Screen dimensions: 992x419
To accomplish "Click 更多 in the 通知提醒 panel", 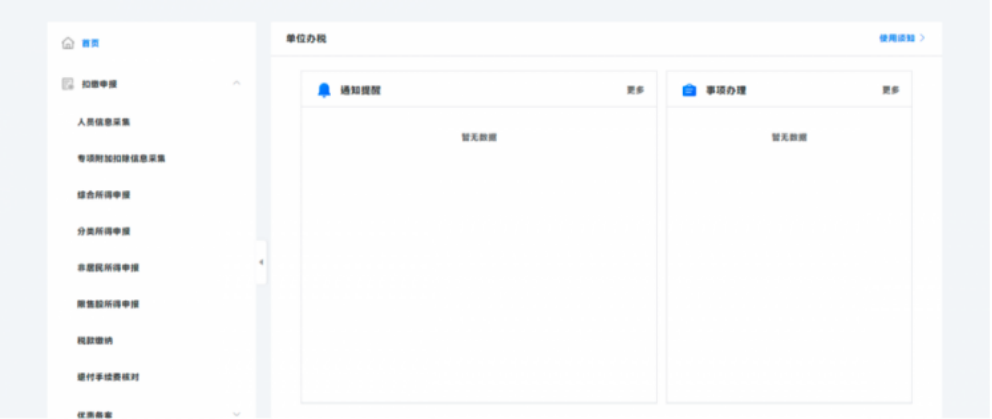I will (x=635, y=91).
